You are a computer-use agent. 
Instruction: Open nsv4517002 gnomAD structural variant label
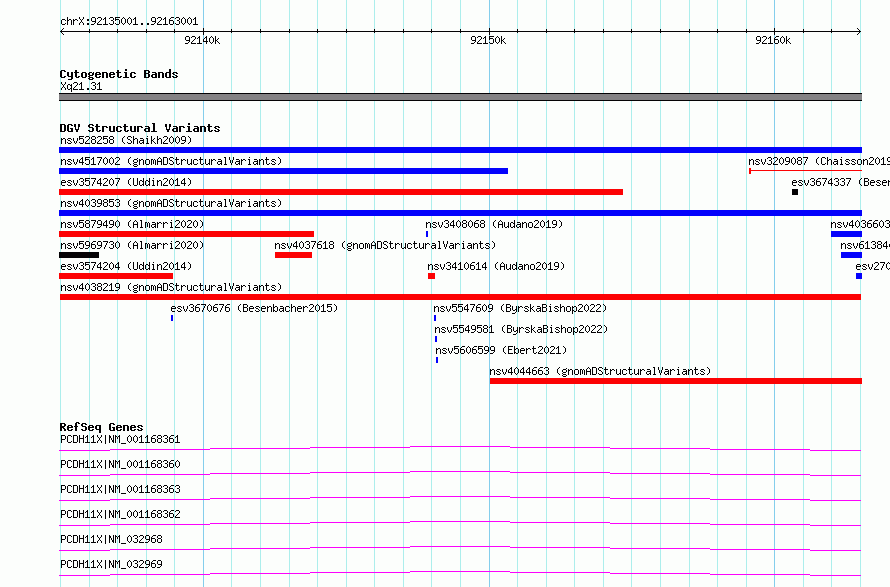[x=171, y=161]
